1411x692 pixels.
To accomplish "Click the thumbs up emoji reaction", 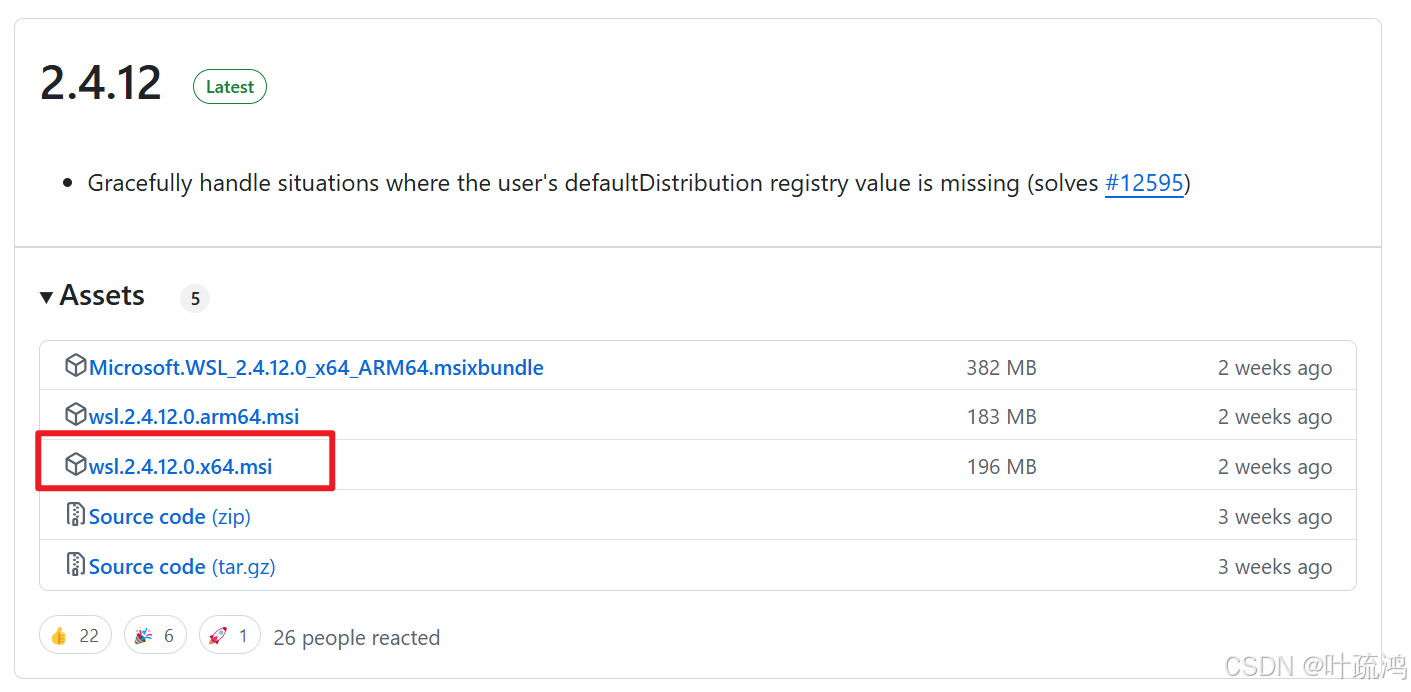I will coord(75,635).
